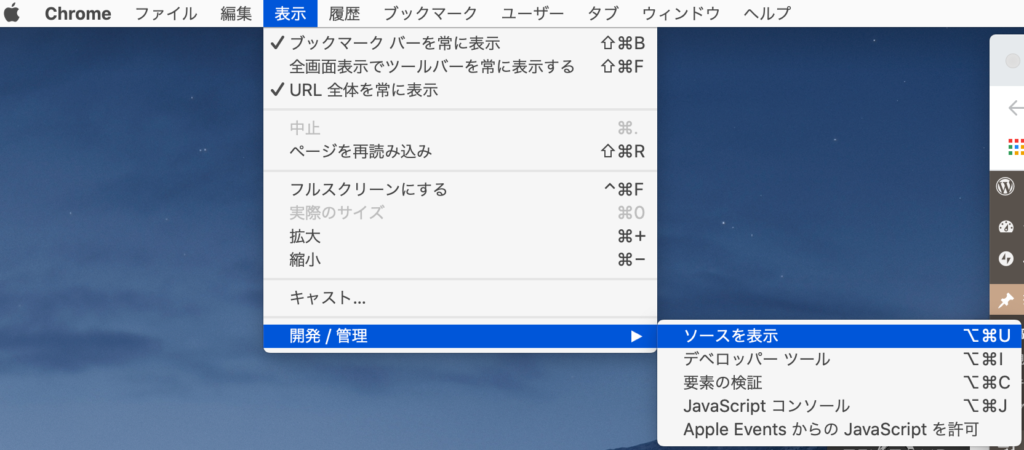Viewport: 1024px width, 450px height.
Task: Open JavaScript コンソール
Action: [x=766, y=406]
